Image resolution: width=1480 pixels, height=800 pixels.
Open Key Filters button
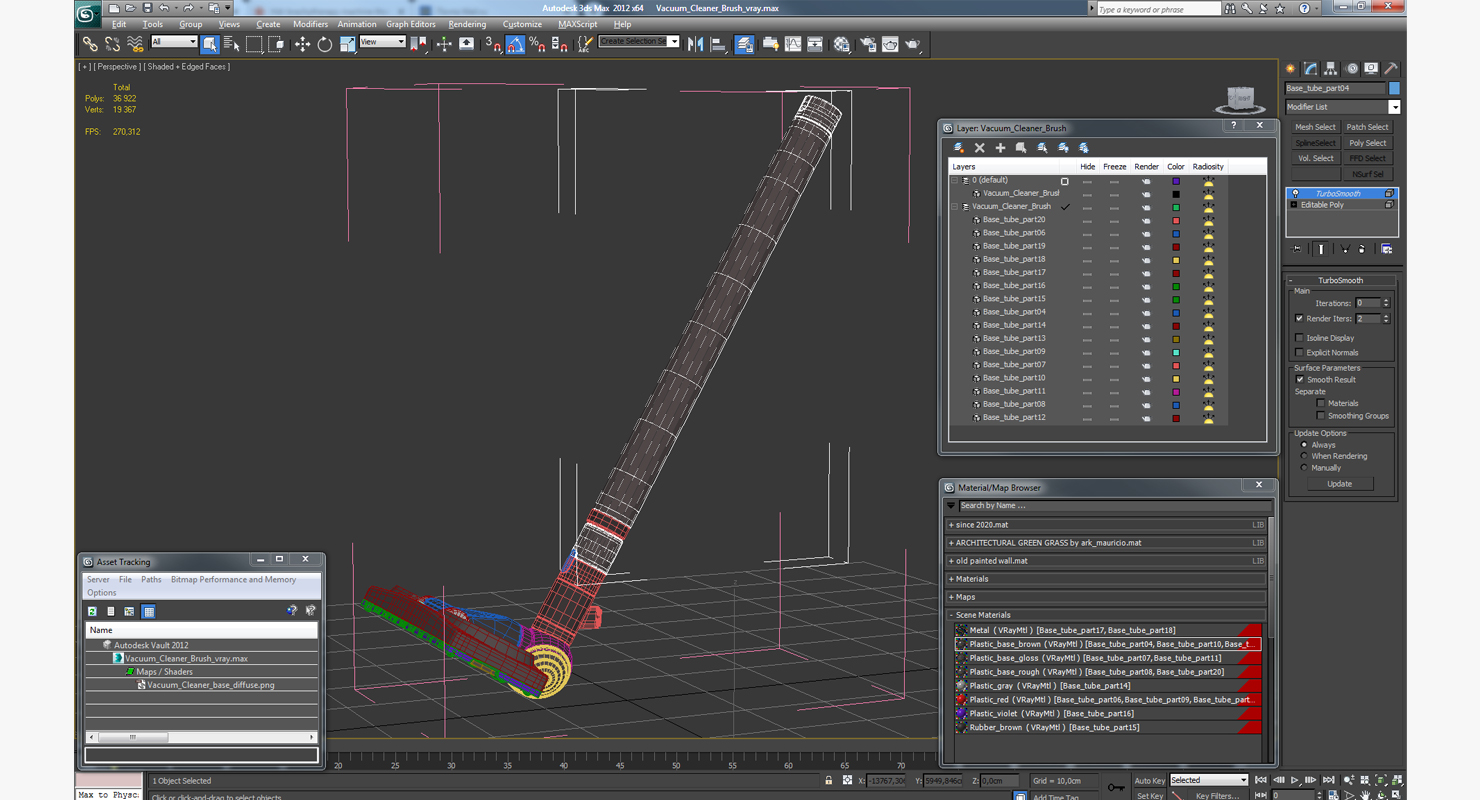click(x=1216, y=796)
